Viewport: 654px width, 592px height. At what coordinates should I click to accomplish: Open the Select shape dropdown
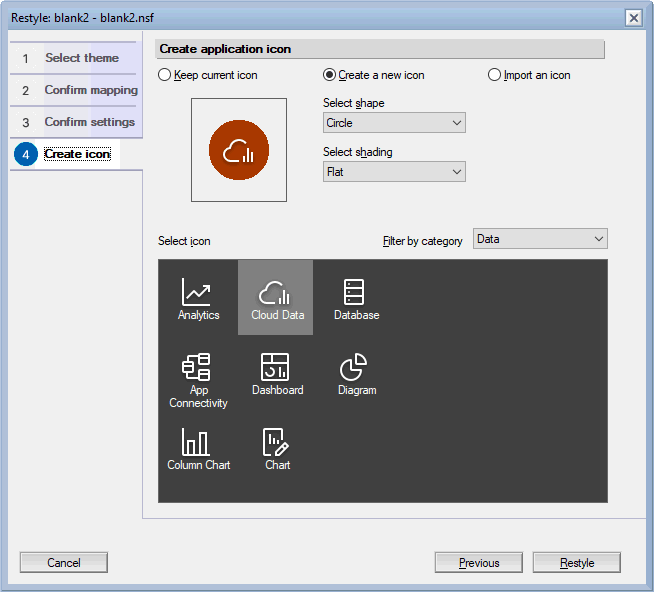394,123
